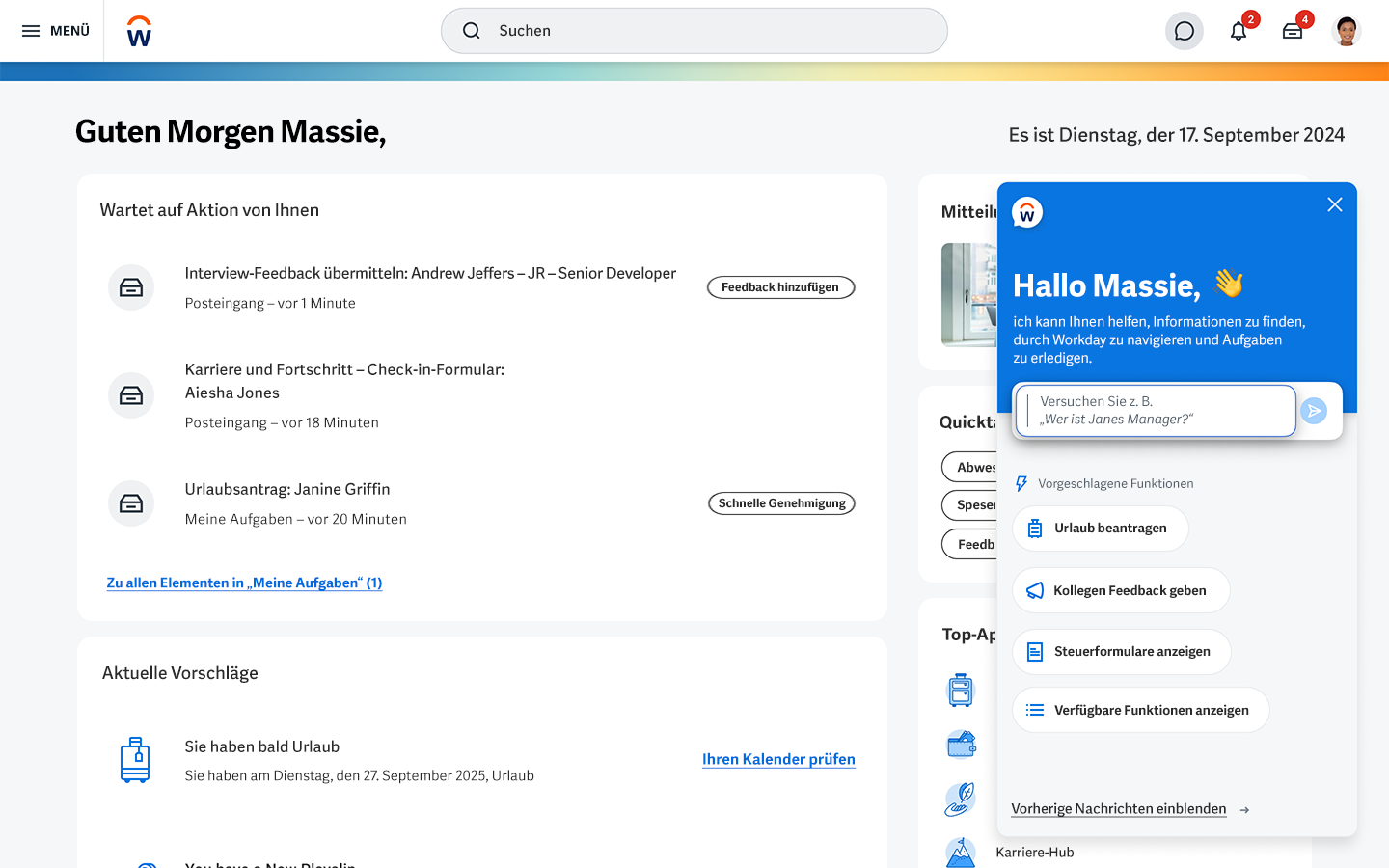The width and height of the screenshot is (1389, 868).
Task: Select the suitcase icon under Top-Apps
Action: click(961, 691)
